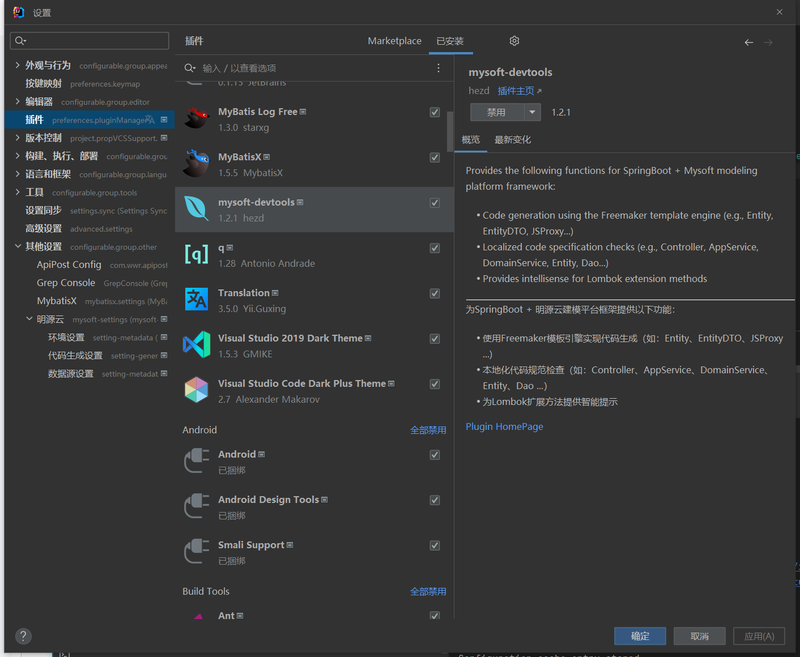The height and width of the screenshot is (657, 800).
Task: Click the 确定 button
Action: pos(640,636)
